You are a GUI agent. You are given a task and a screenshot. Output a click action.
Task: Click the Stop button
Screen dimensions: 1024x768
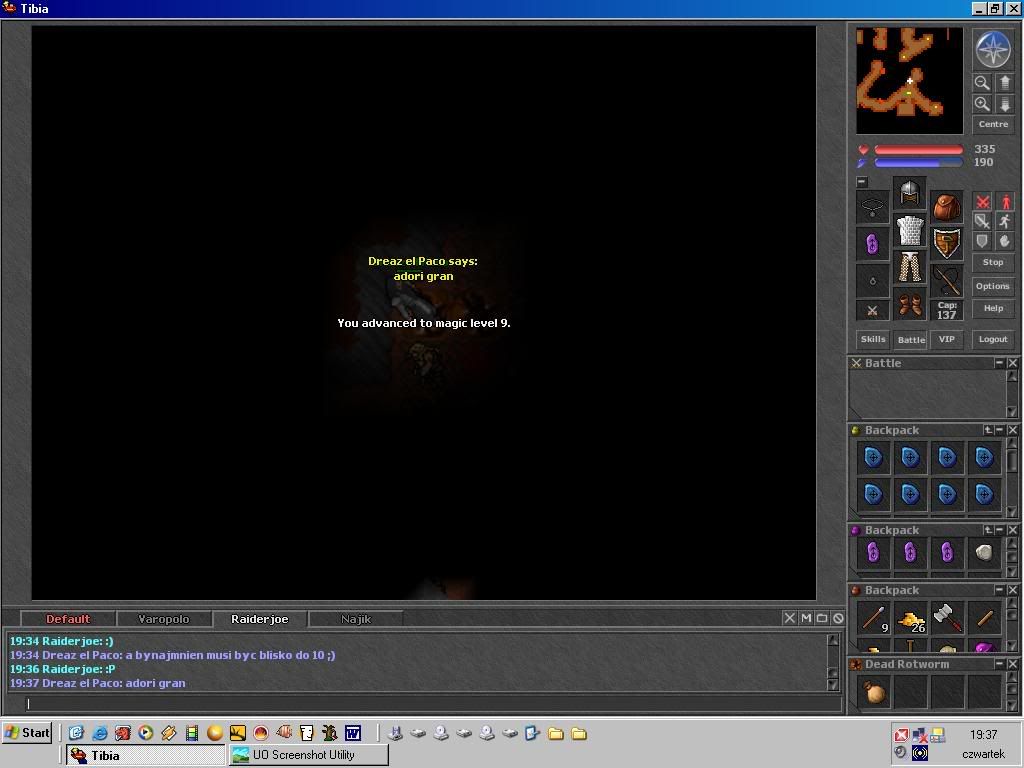993,262
